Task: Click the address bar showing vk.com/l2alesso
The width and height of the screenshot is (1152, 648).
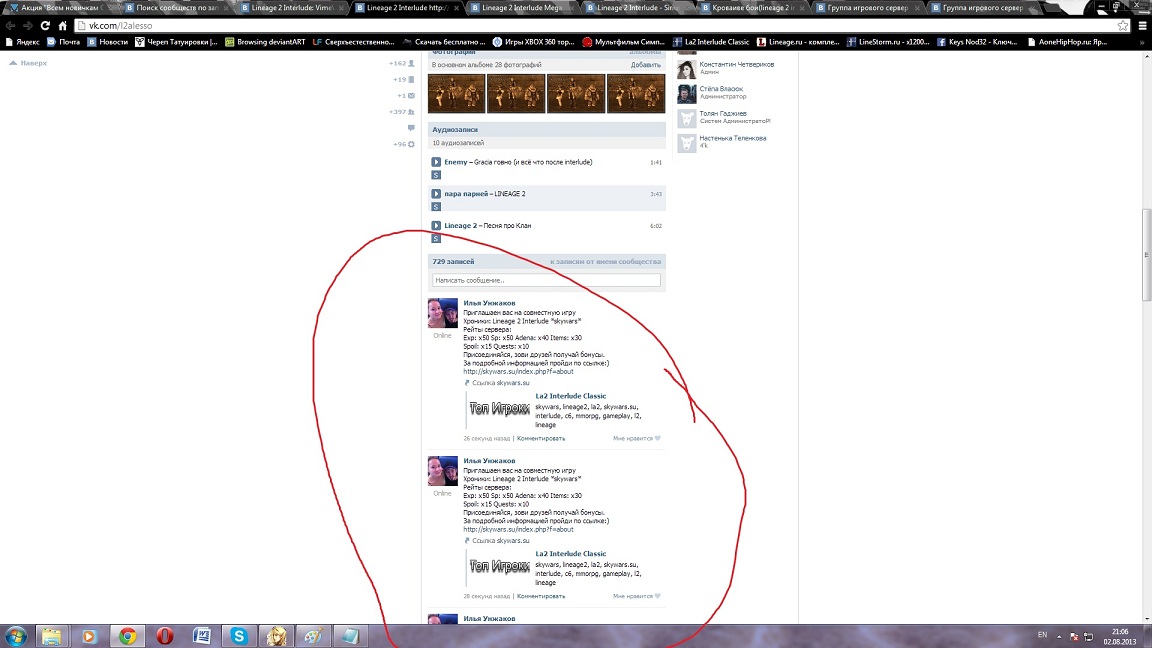Action: [595, 26]
